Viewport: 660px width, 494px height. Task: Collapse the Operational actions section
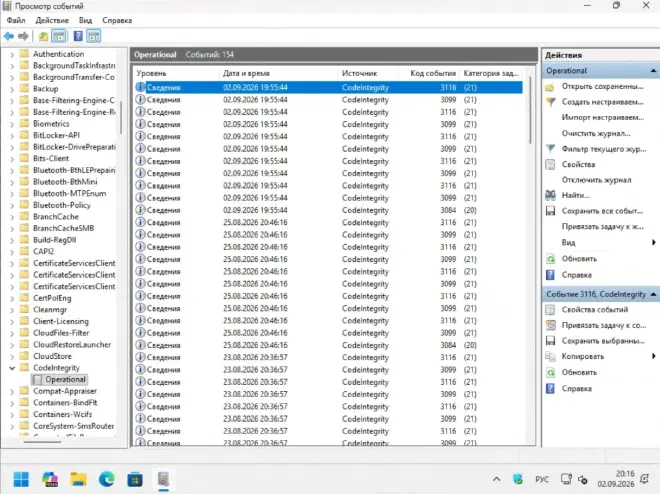[x=653, y=71]
